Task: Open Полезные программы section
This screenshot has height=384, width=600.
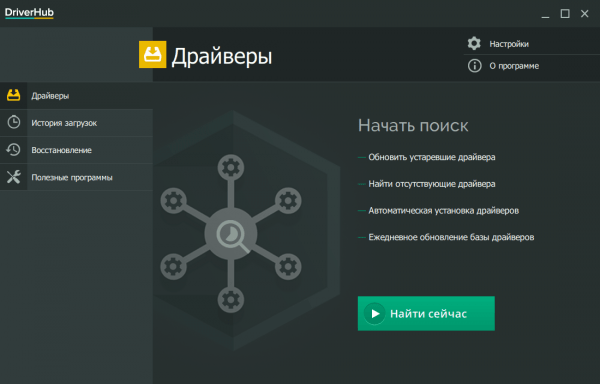Action: 77,177
